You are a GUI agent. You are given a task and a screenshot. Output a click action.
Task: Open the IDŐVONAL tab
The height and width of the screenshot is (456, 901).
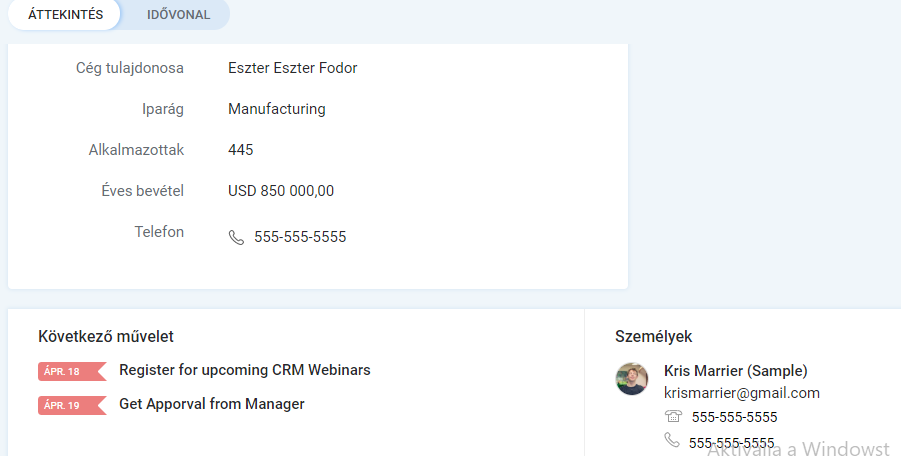178,14
